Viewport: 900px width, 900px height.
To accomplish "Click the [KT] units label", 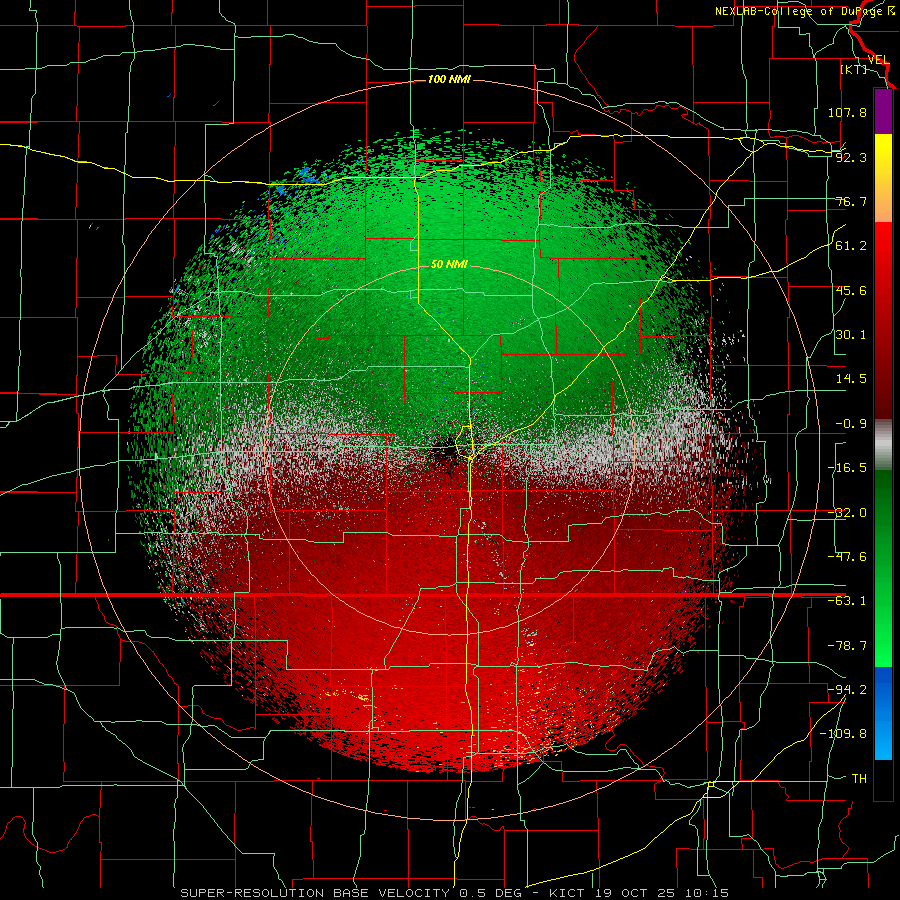I will [x=854, y=69].
